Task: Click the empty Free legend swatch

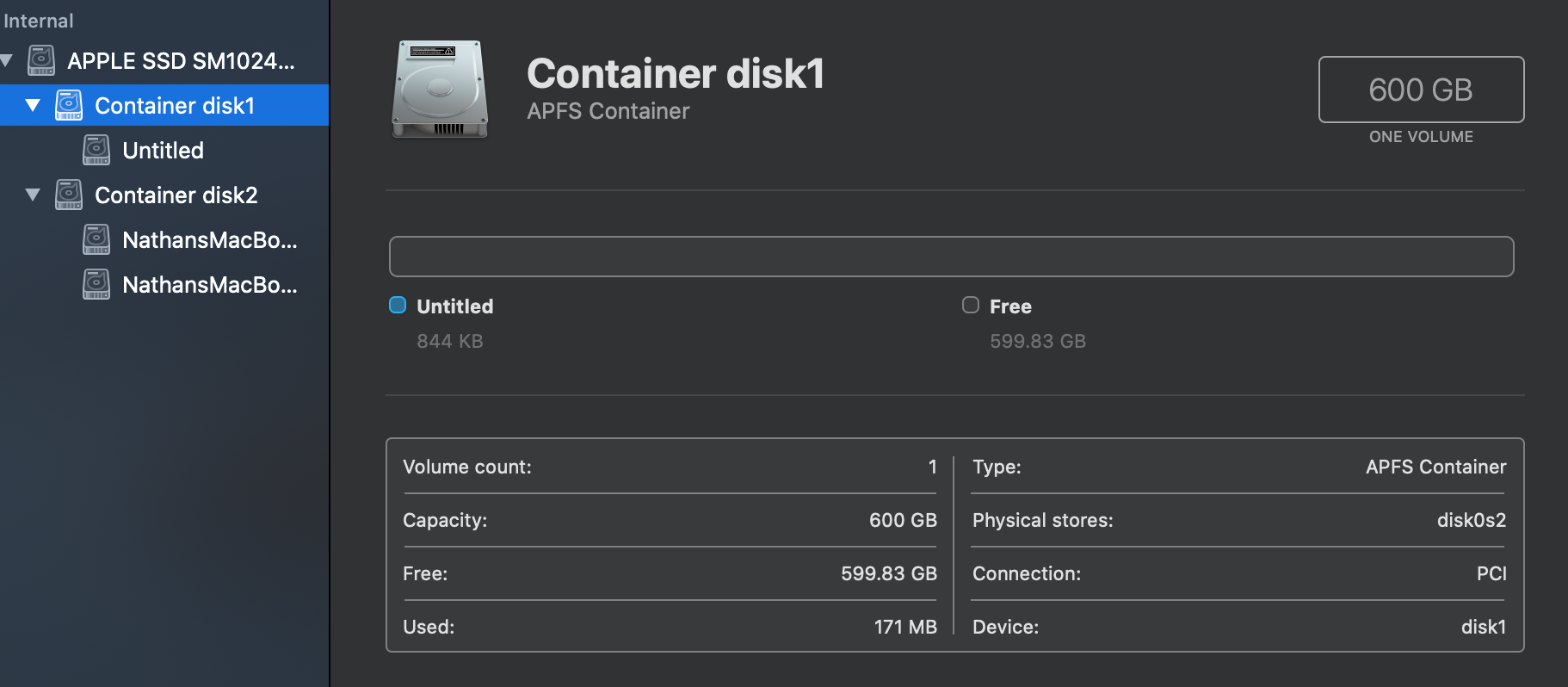Action: tap(971, 305)
